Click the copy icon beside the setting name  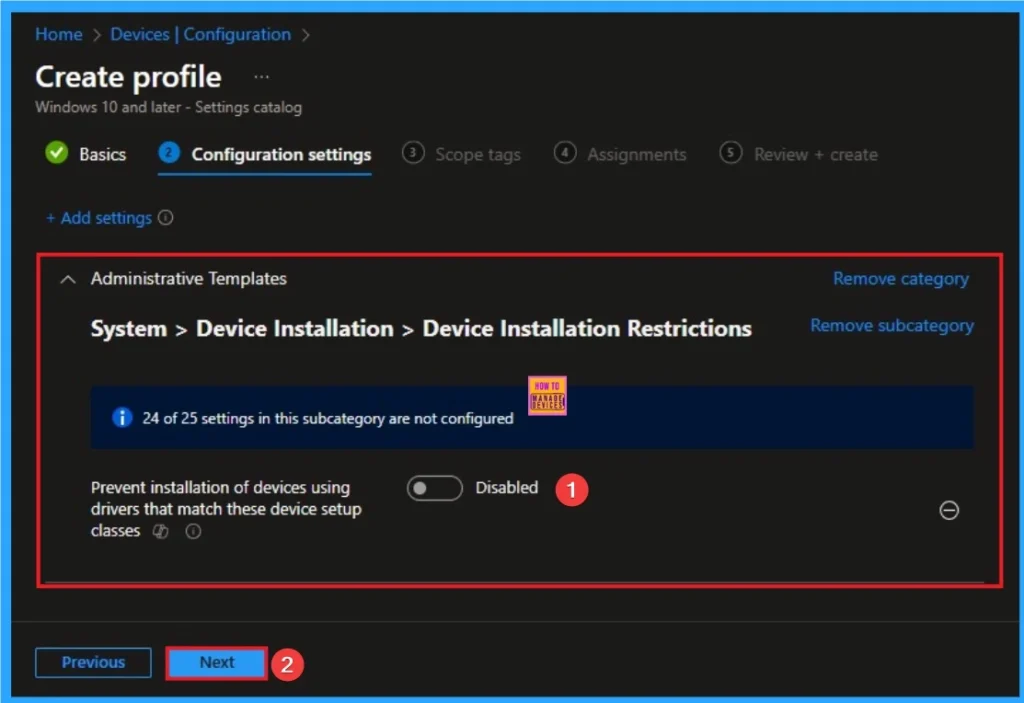click(160, 531)
